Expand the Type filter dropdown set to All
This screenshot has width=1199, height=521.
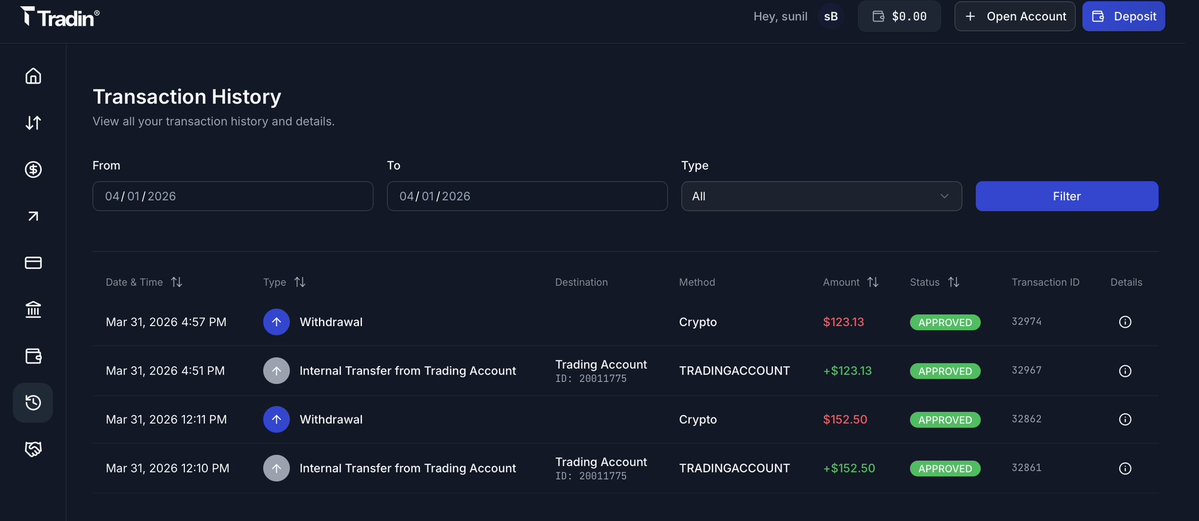tap(821, 196)
